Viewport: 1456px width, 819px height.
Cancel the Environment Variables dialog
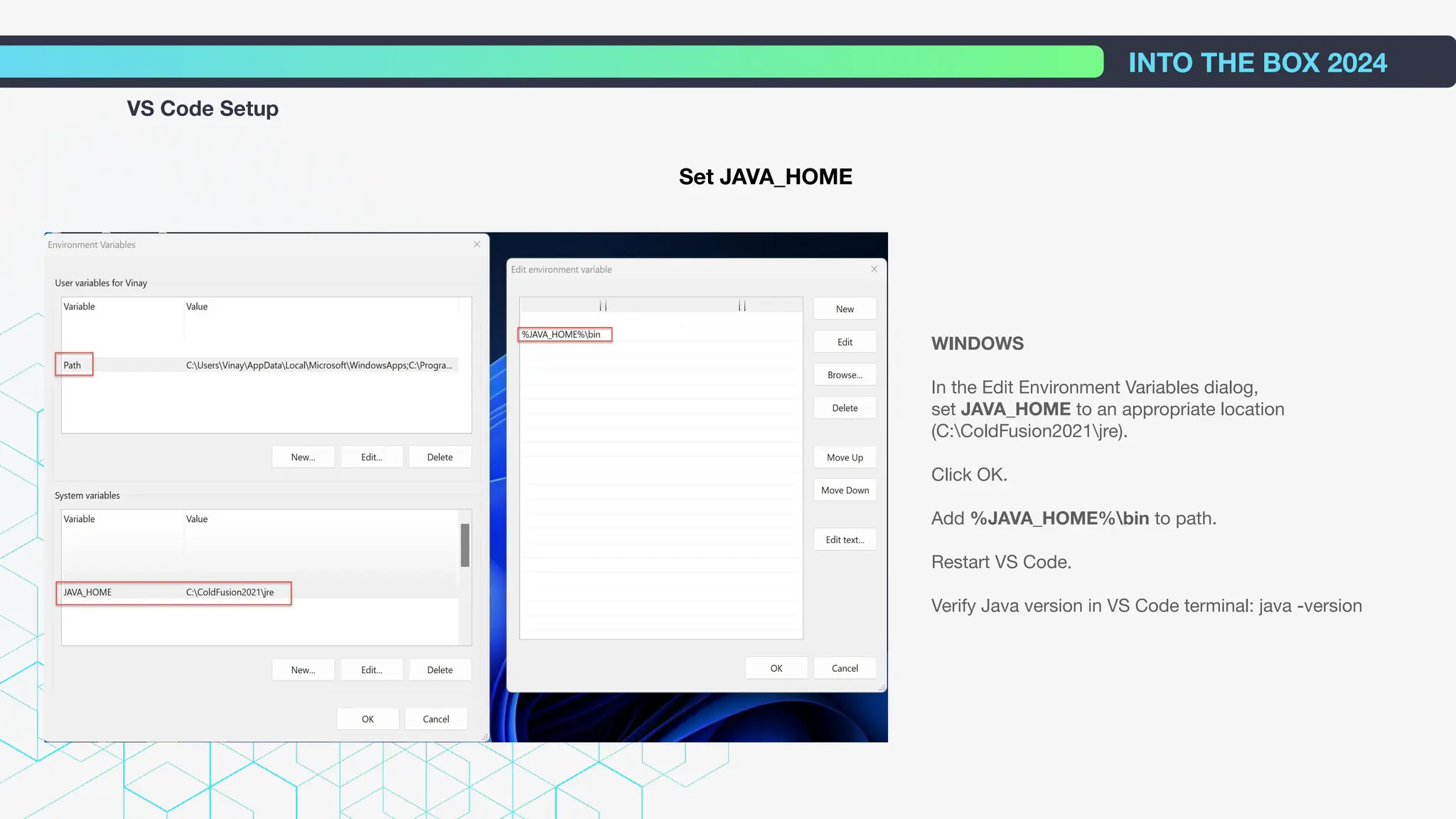436,719
